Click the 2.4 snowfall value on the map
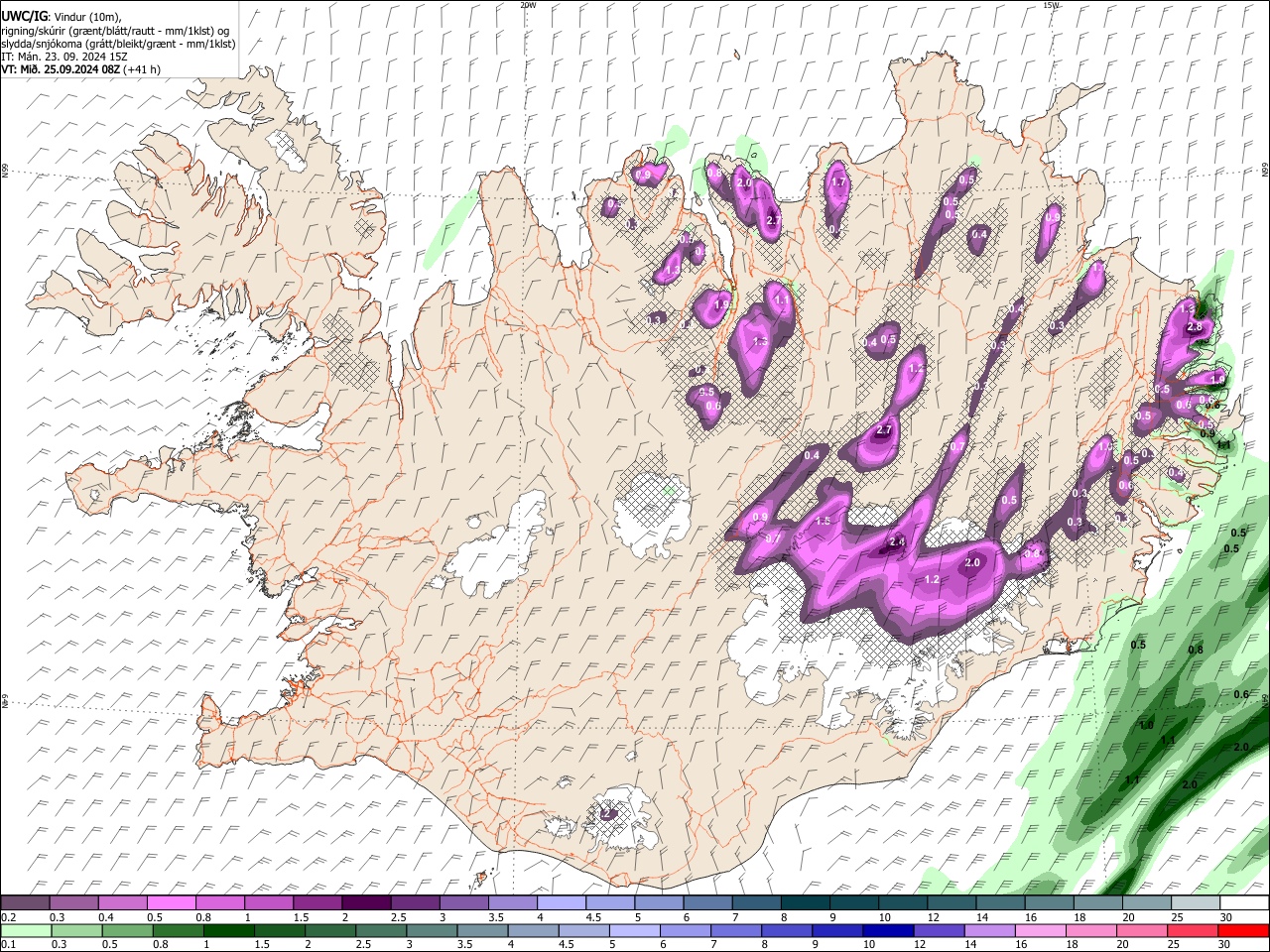This screenshot has width=1270, height=952. (x=897, y=541)
